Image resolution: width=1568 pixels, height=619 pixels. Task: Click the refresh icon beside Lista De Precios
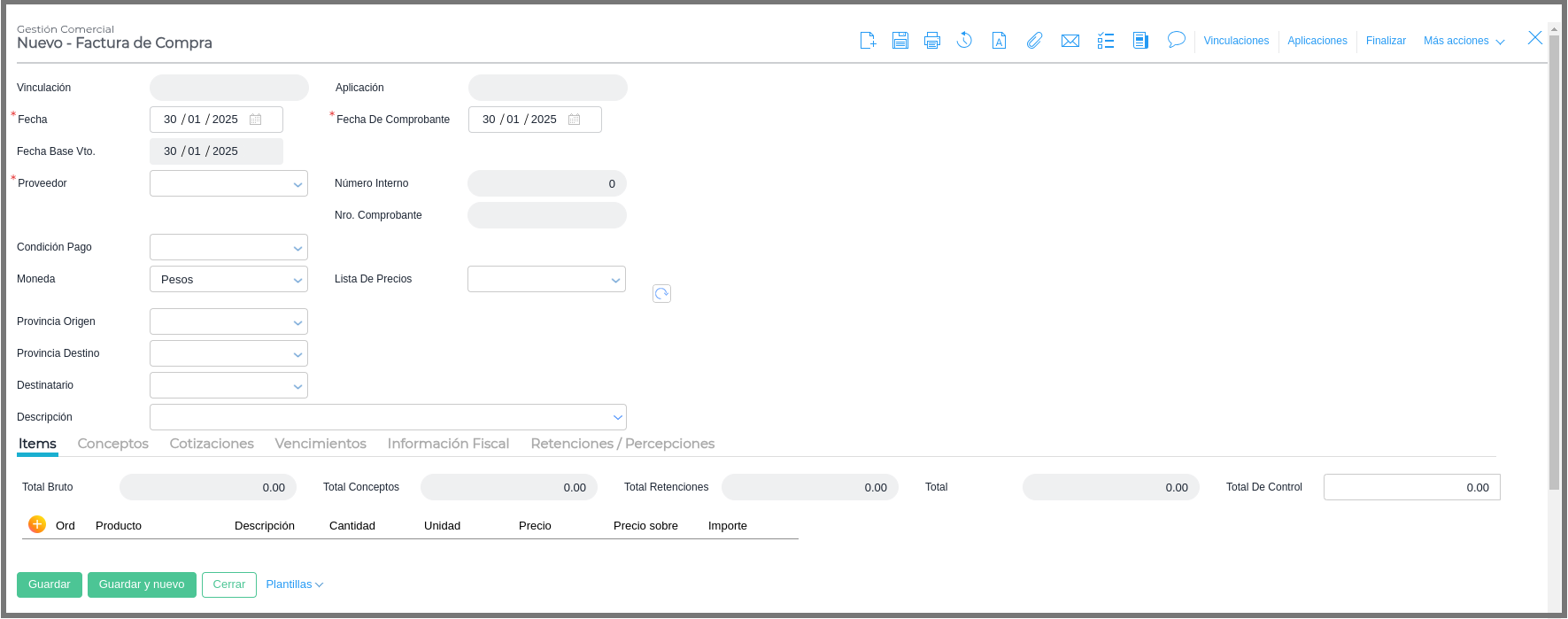(661, 293)
